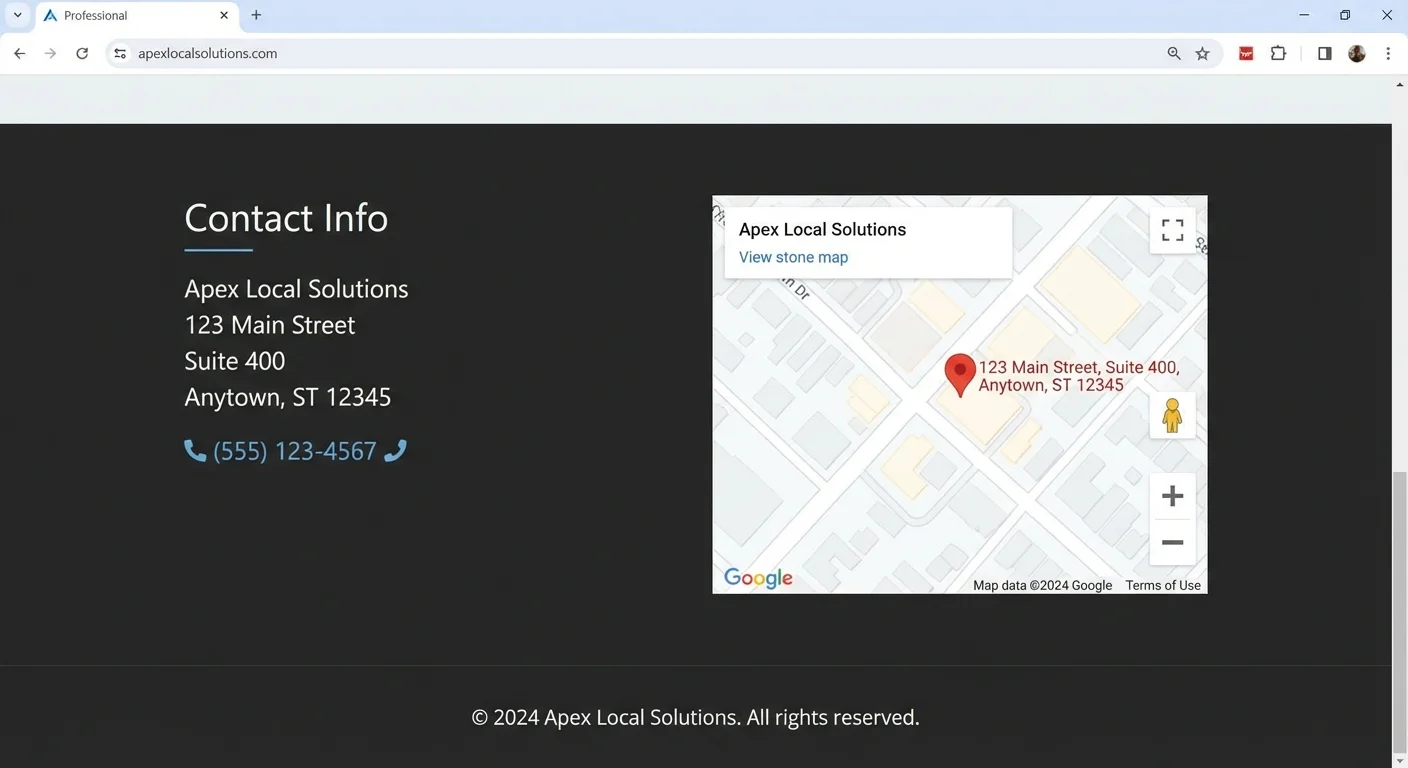Call the (555) 123-4567 phone link
Screen dimensions: 1408x768
click(295, 451)
